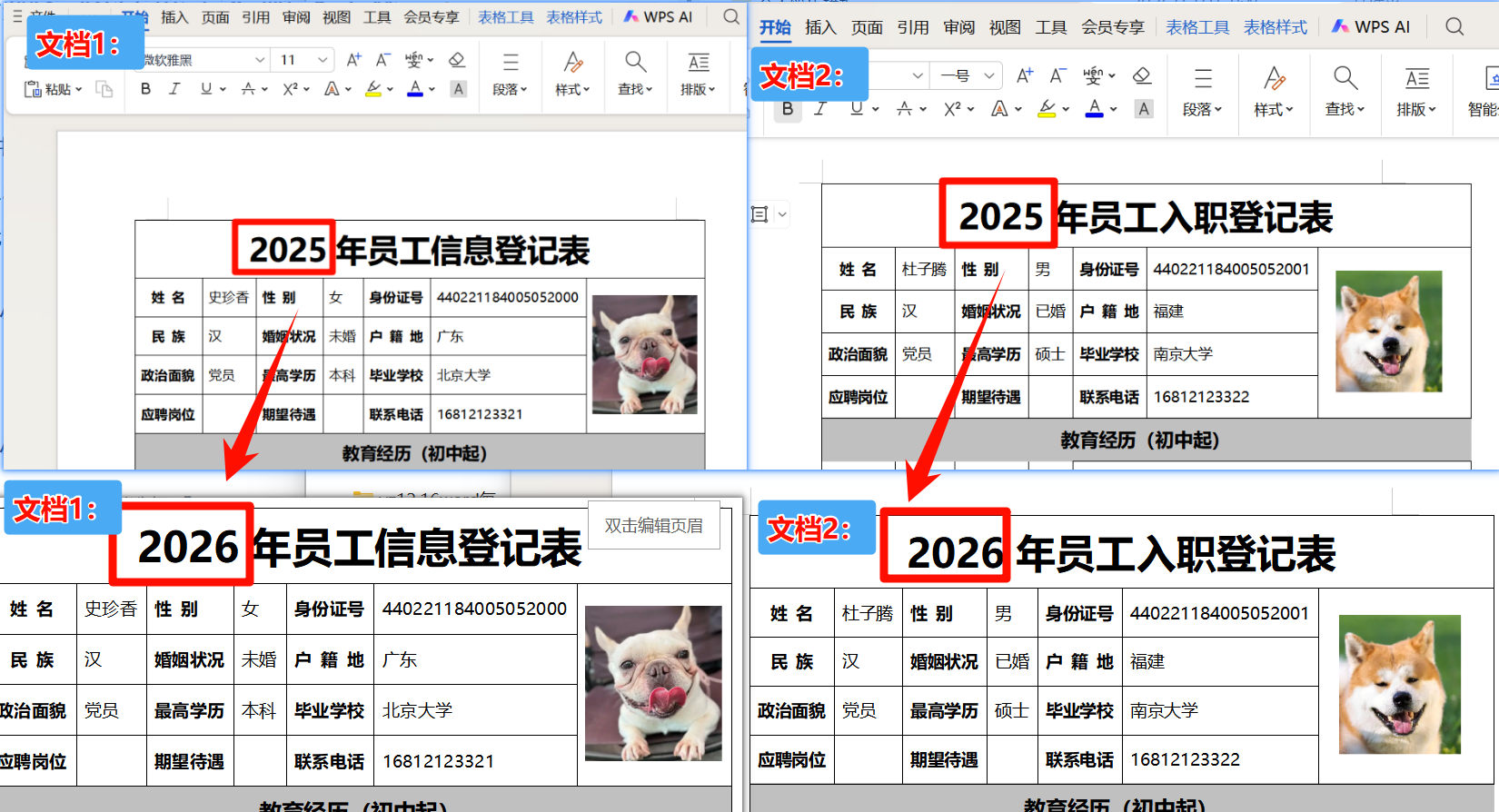Open the 样式 styles tool in 文档2 window
Viewport: 1499px width, 812px height.
[x=1274, y=92]
